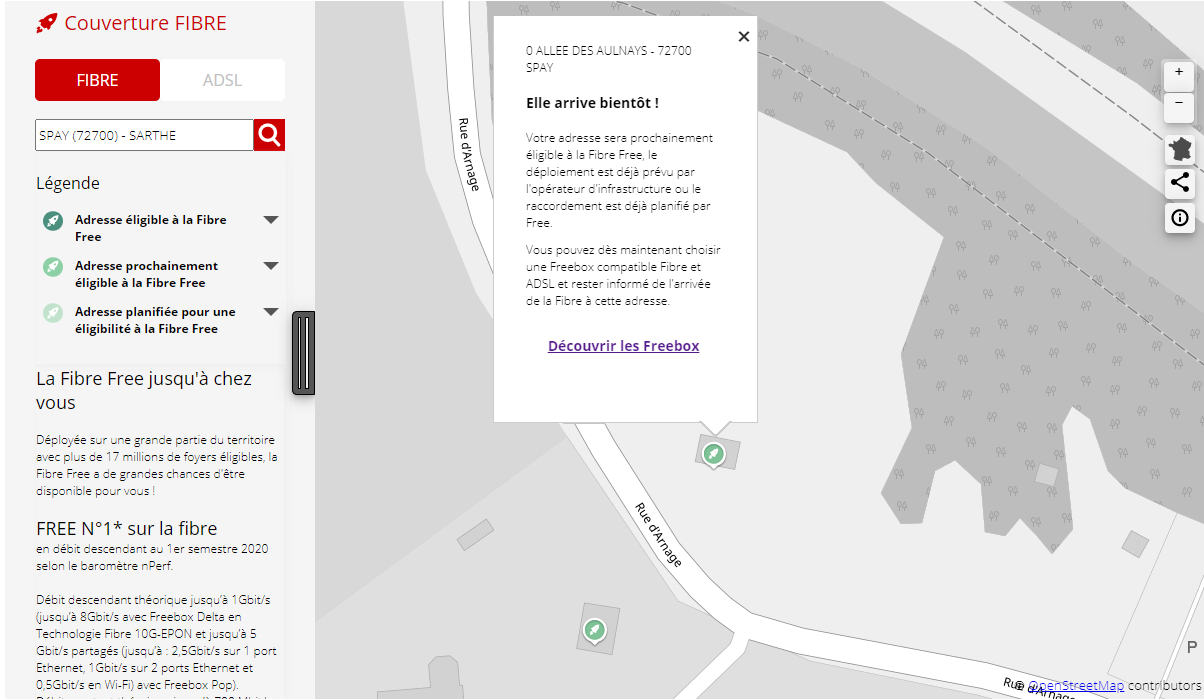Click the sidebar collapse handle

pyautogui.click(x=303, y=353)
